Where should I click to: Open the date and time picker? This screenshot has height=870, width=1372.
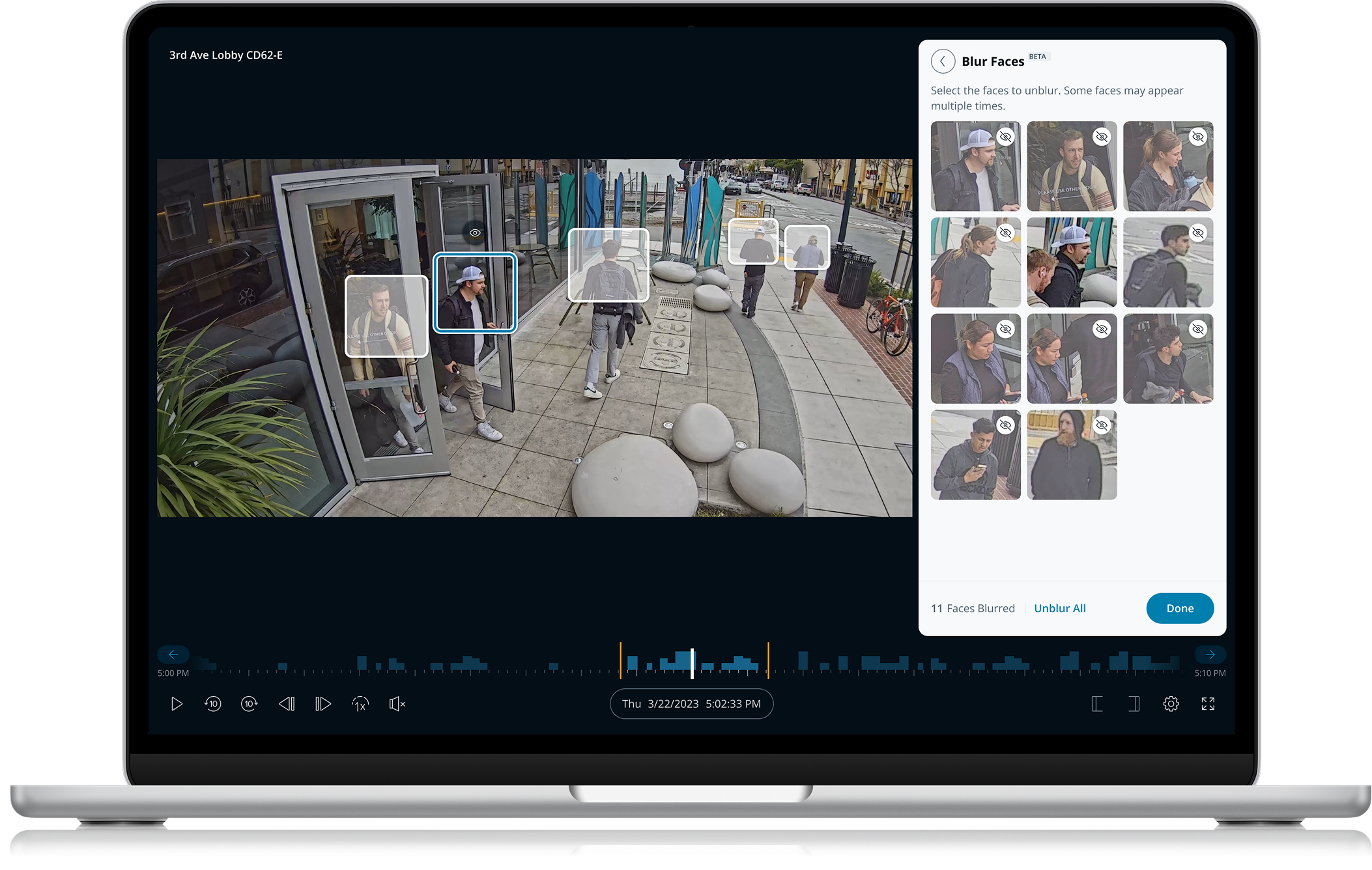coord(691,704)
